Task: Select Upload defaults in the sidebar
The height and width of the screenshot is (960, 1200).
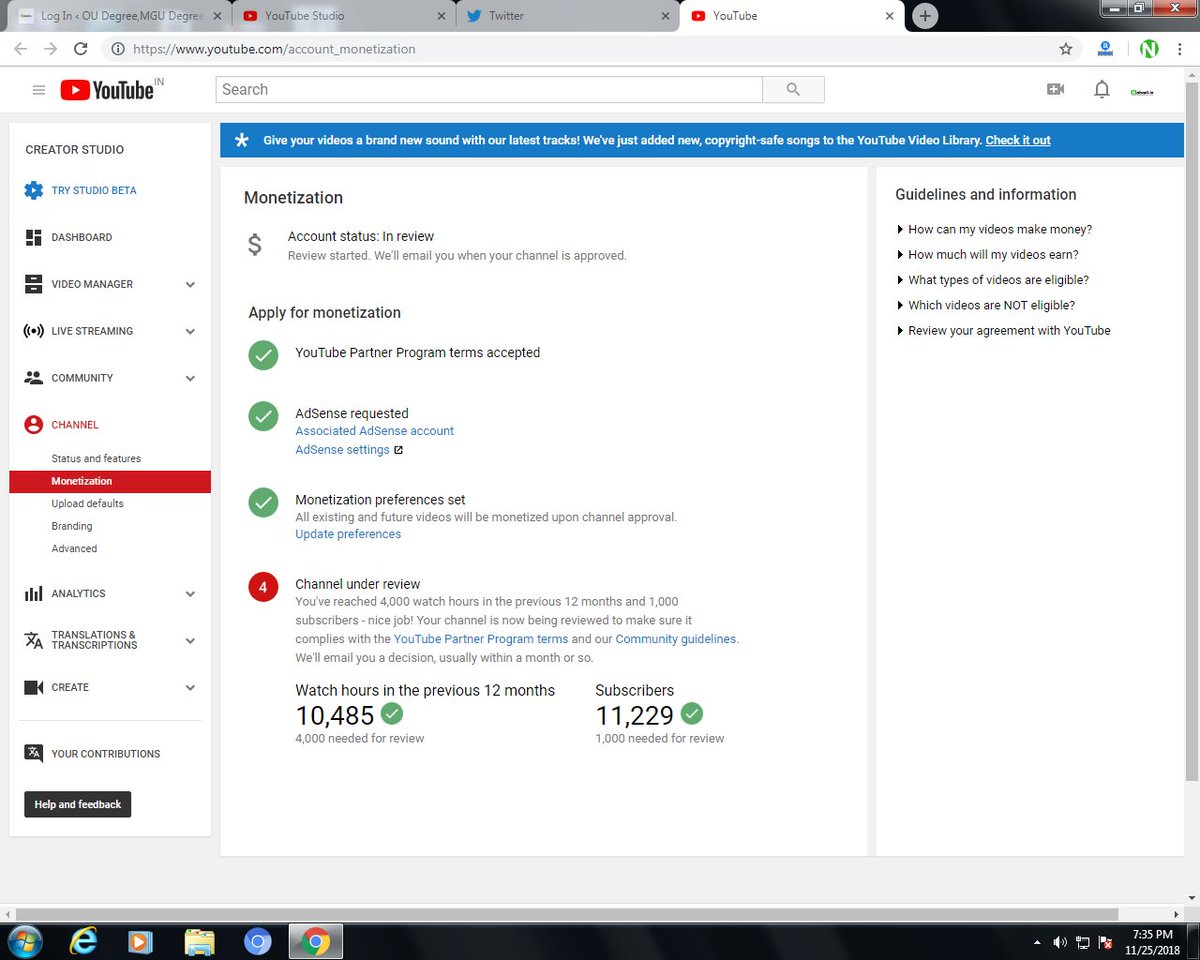Action: click(88, 504)
